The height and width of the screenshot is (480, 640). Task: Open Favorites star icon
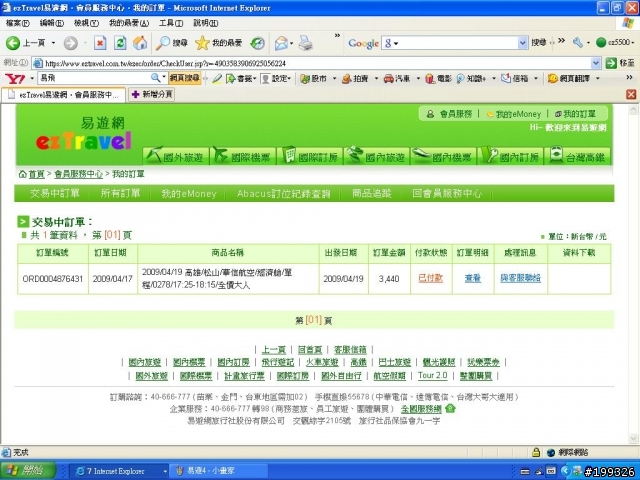click(202, 43)
